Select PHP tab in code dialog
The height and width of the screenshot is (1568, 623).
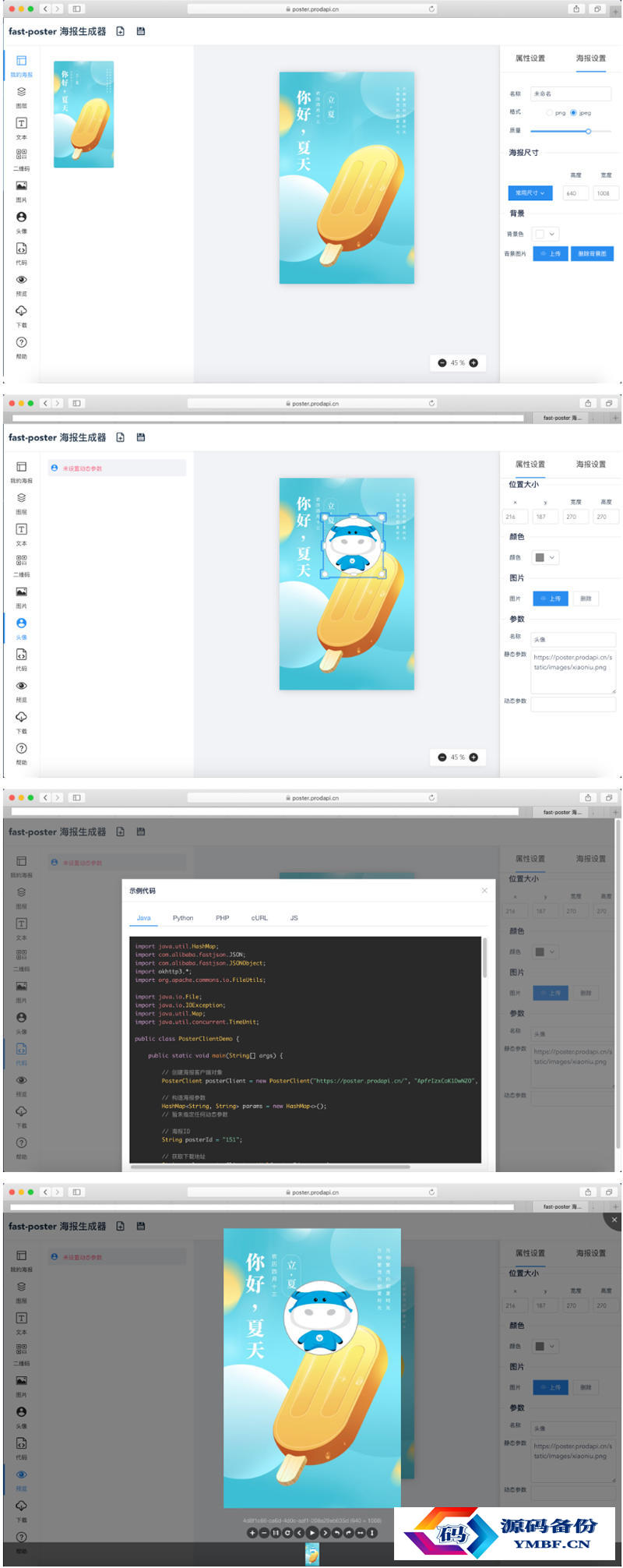(223, 918)
